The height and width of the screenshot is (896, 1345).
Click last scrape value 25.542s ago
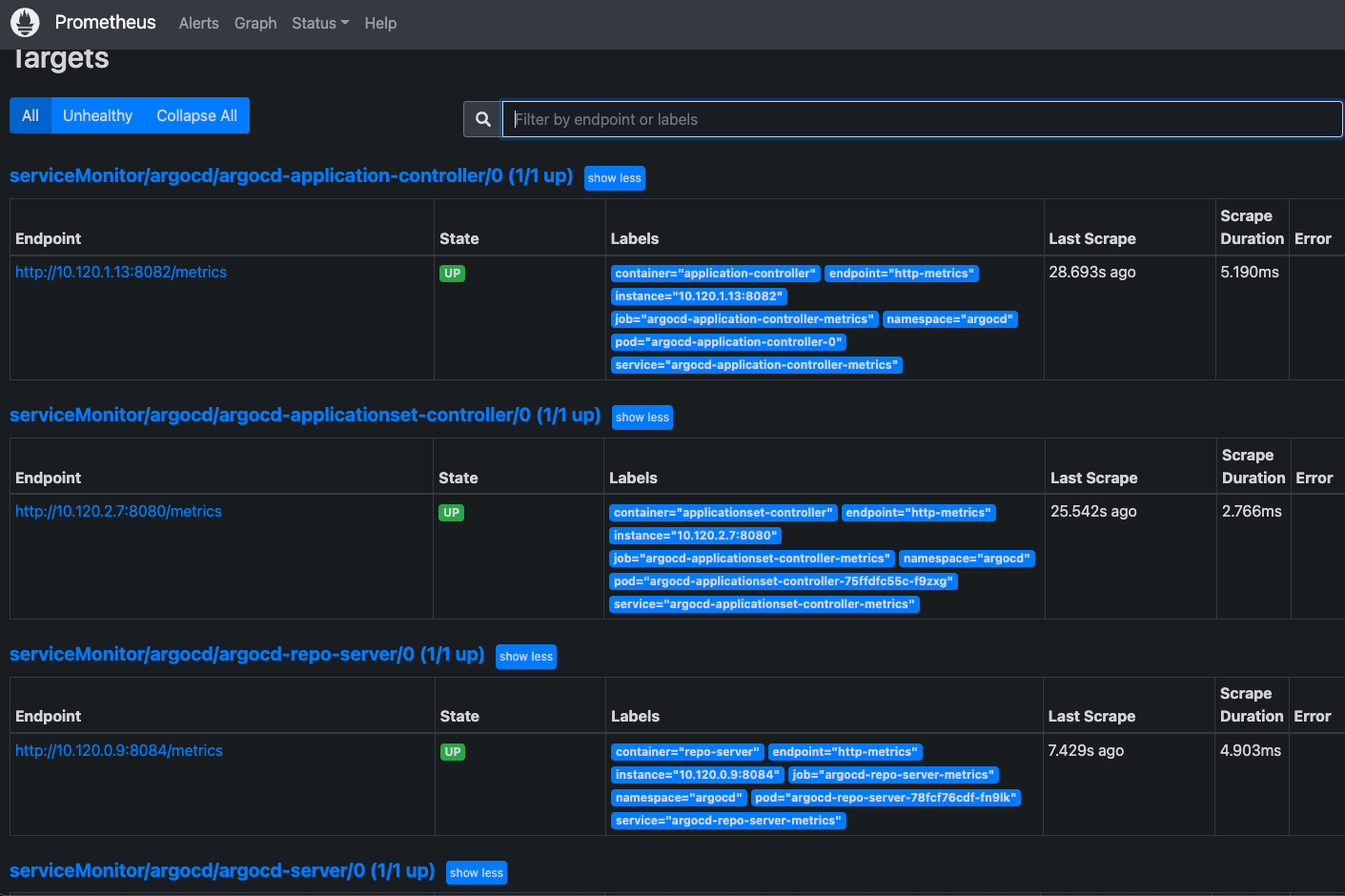(x=1093, y=511)
